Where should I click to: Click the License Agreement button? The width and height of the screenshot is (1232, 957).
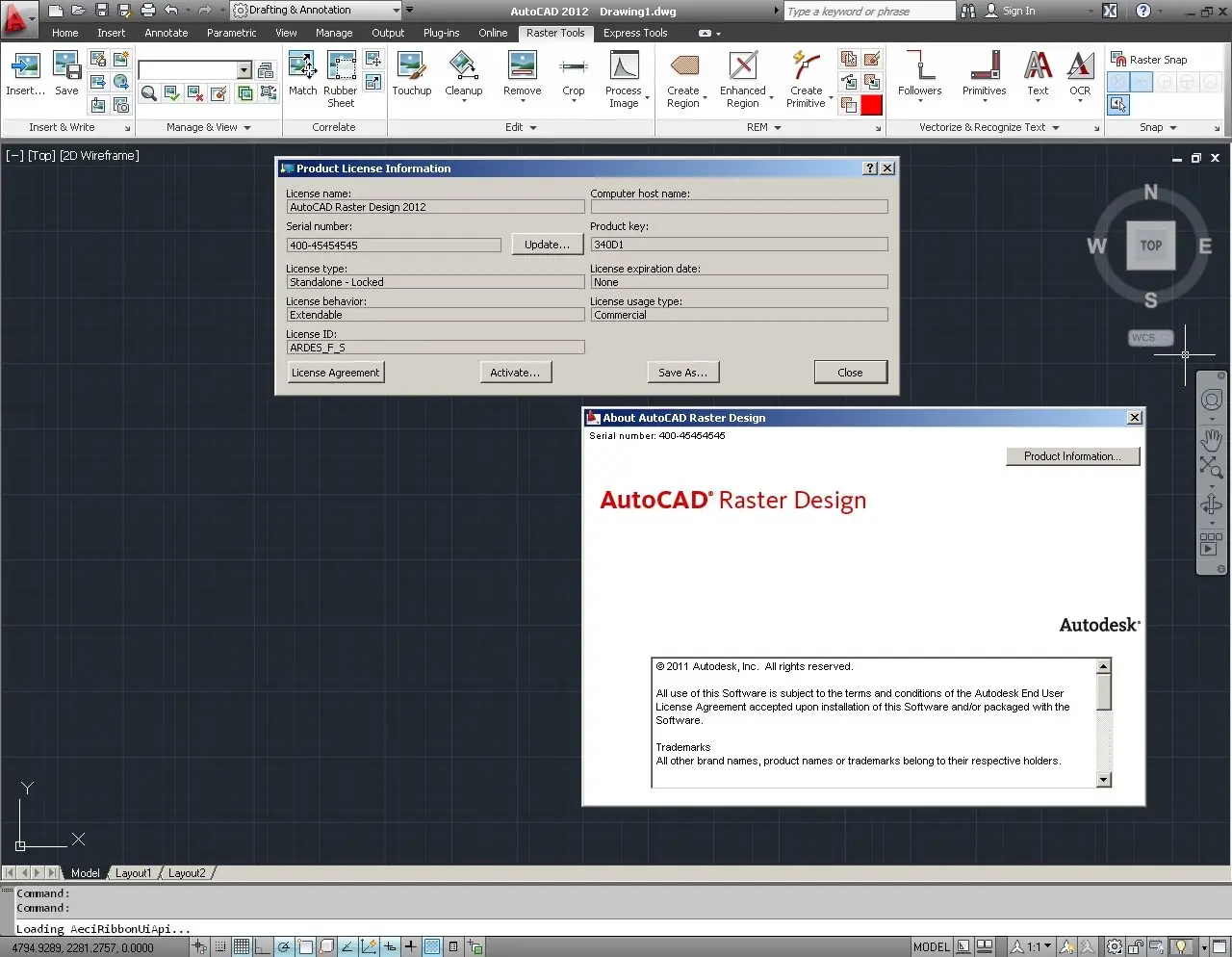(x=336, y=373)
